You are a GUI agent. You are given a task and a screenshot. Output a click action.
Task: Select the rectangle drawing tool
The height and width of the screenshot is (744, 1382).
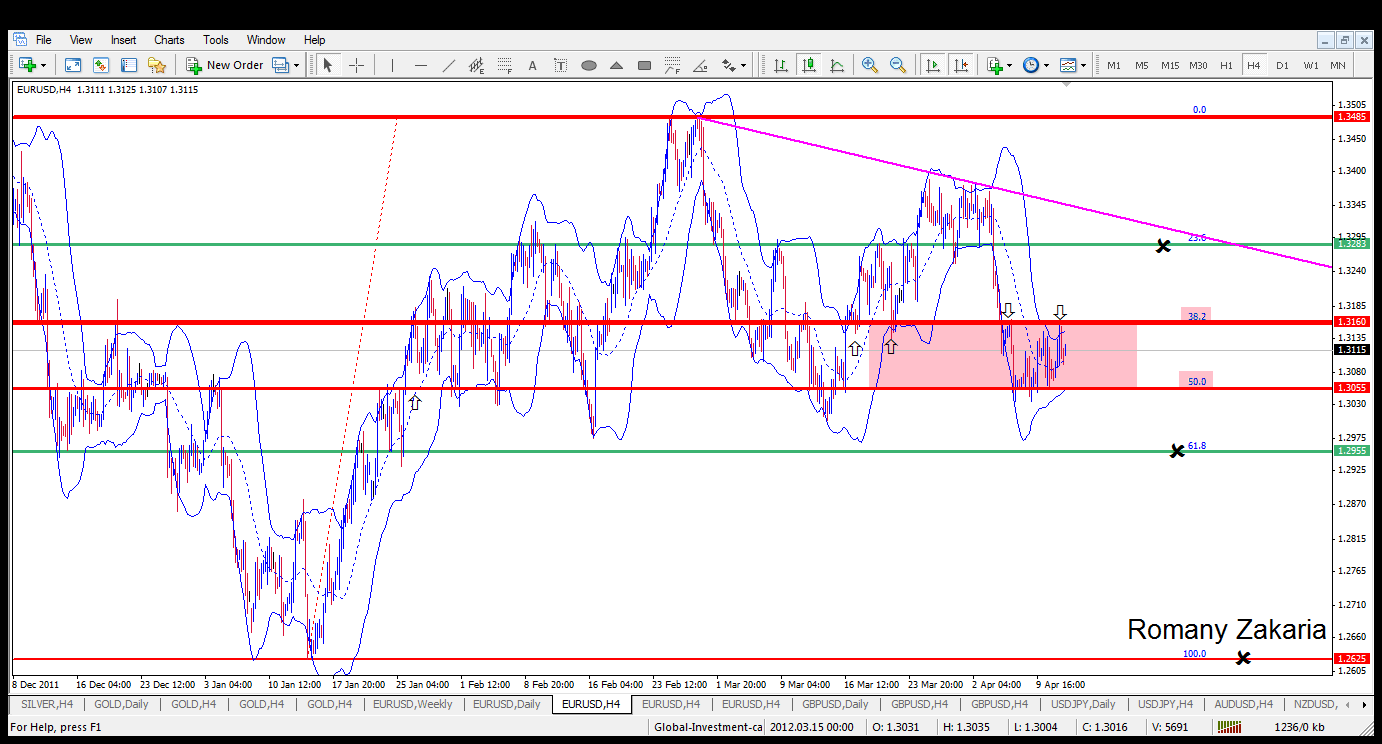pos(645,65)
